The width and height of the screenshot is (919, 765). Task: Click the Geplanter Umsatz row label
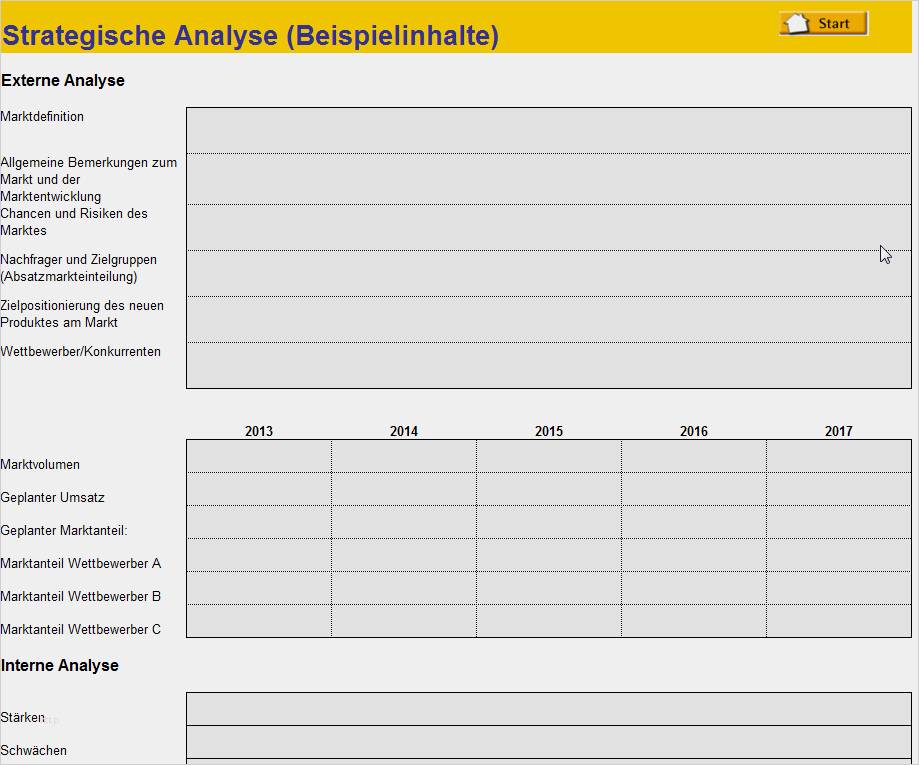coord(53,498)
